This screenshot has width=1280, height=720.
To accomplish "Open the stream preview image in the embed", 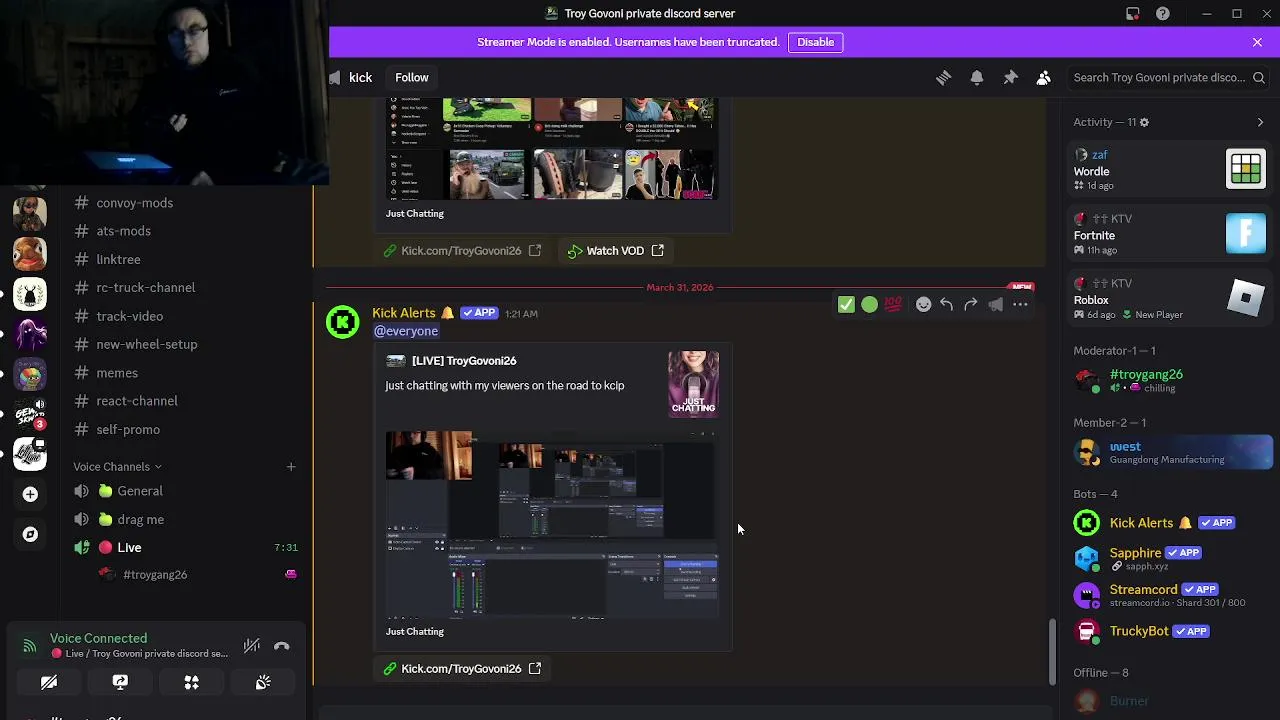I will point(552,525).
